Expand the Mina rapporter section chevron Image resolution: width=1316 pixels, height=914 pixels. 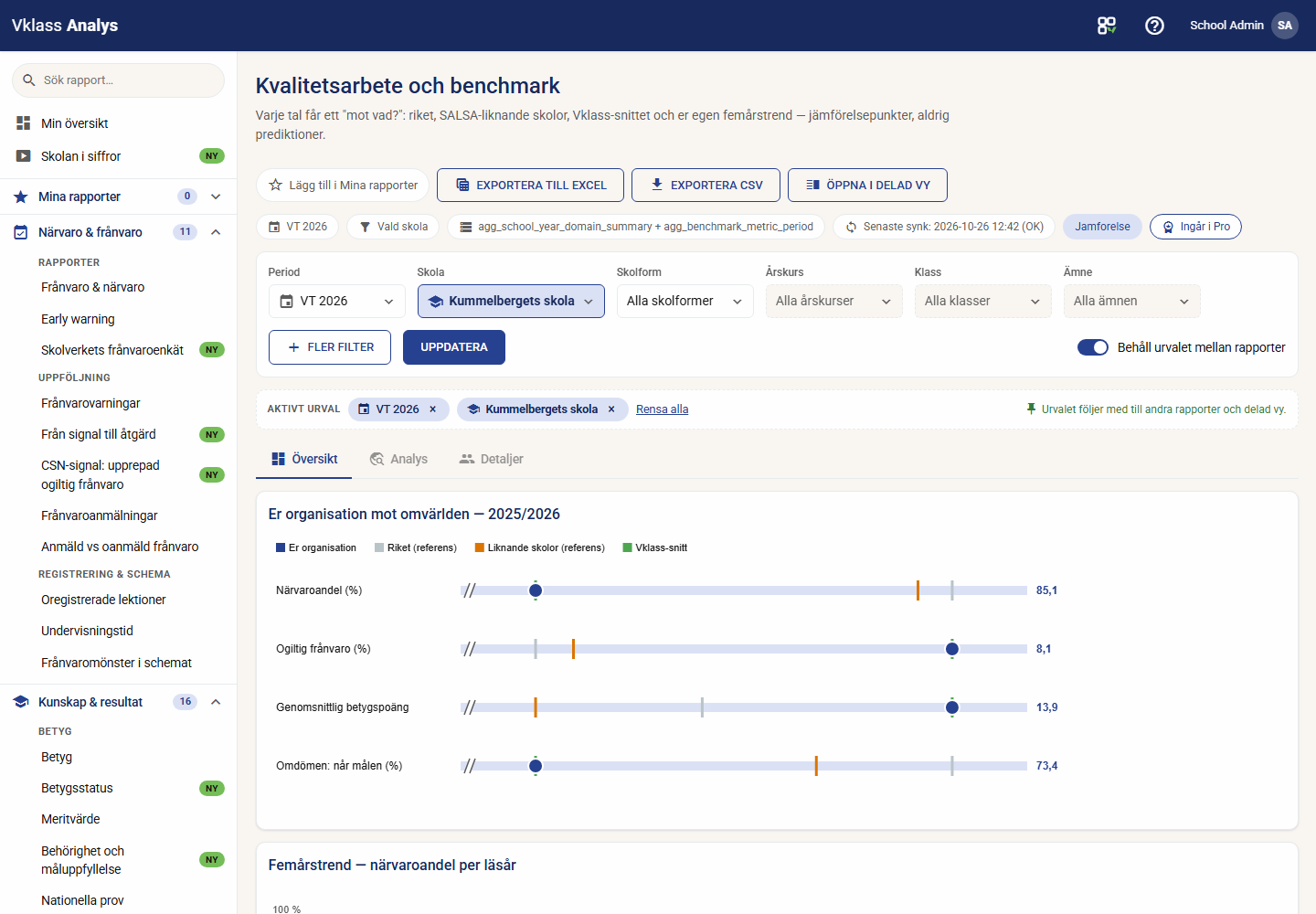pyautogui.click(x=216, y=197)
